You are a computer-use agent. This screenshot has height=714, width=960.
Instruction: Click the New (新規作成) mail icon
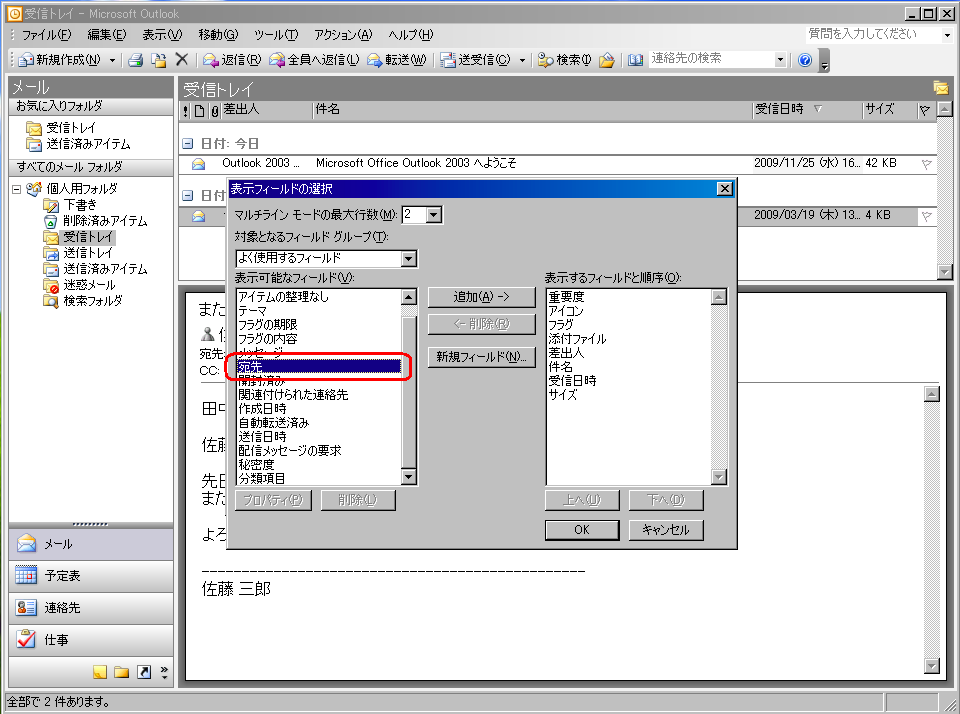click(x=26, y=59)
